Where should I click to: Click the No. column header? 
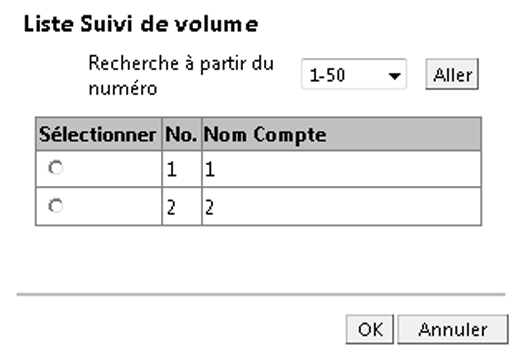click(182, 134)
